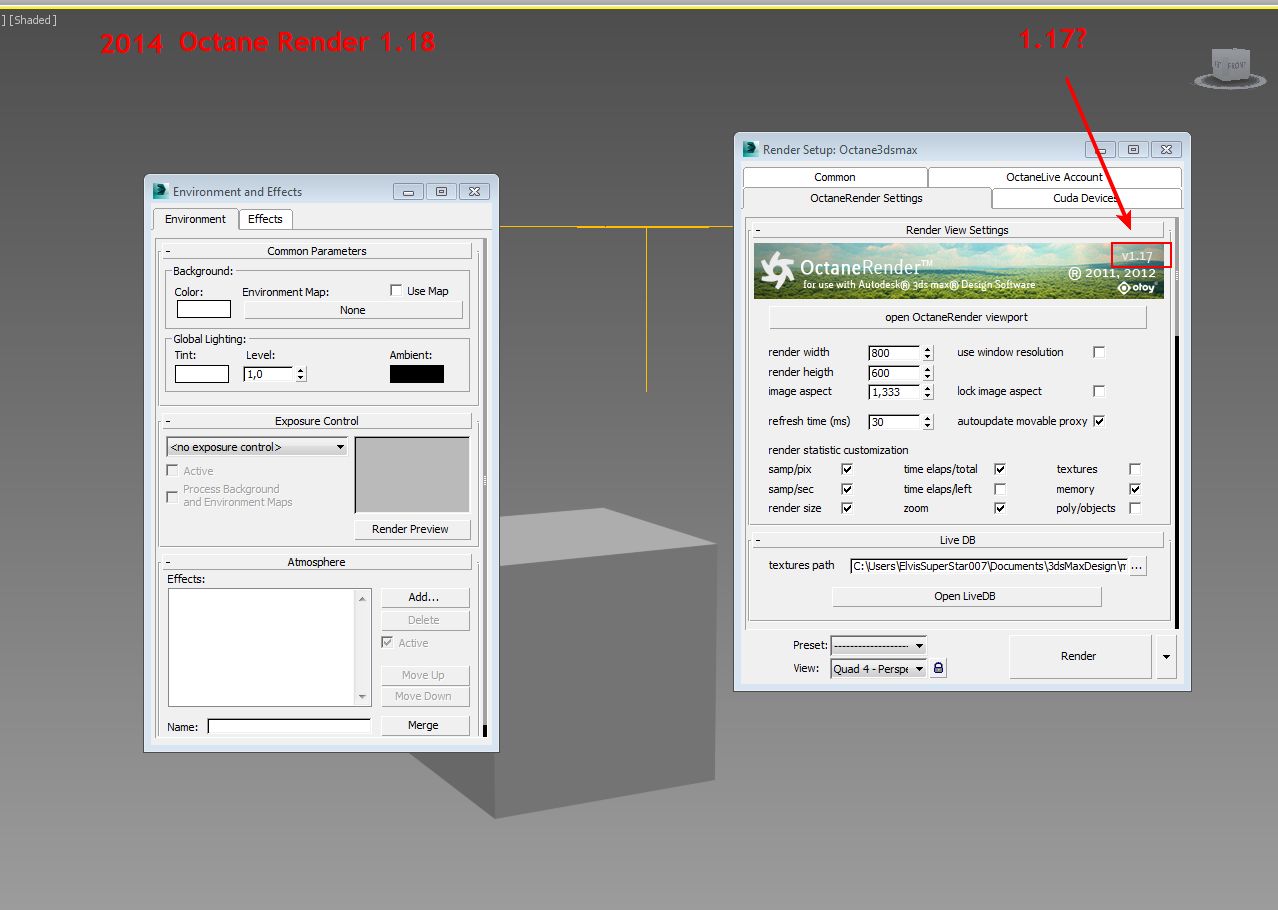Screen dimensions: 1278x910
Task: Click the Atmosphere Name input field
Action: pyautogui.click(x=289, y=727)
